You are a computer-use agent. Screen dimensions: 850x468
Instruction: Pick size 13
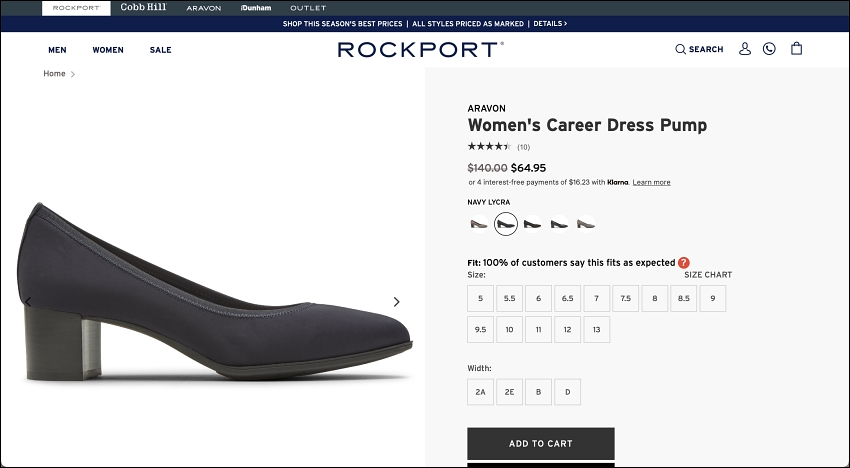596,329
